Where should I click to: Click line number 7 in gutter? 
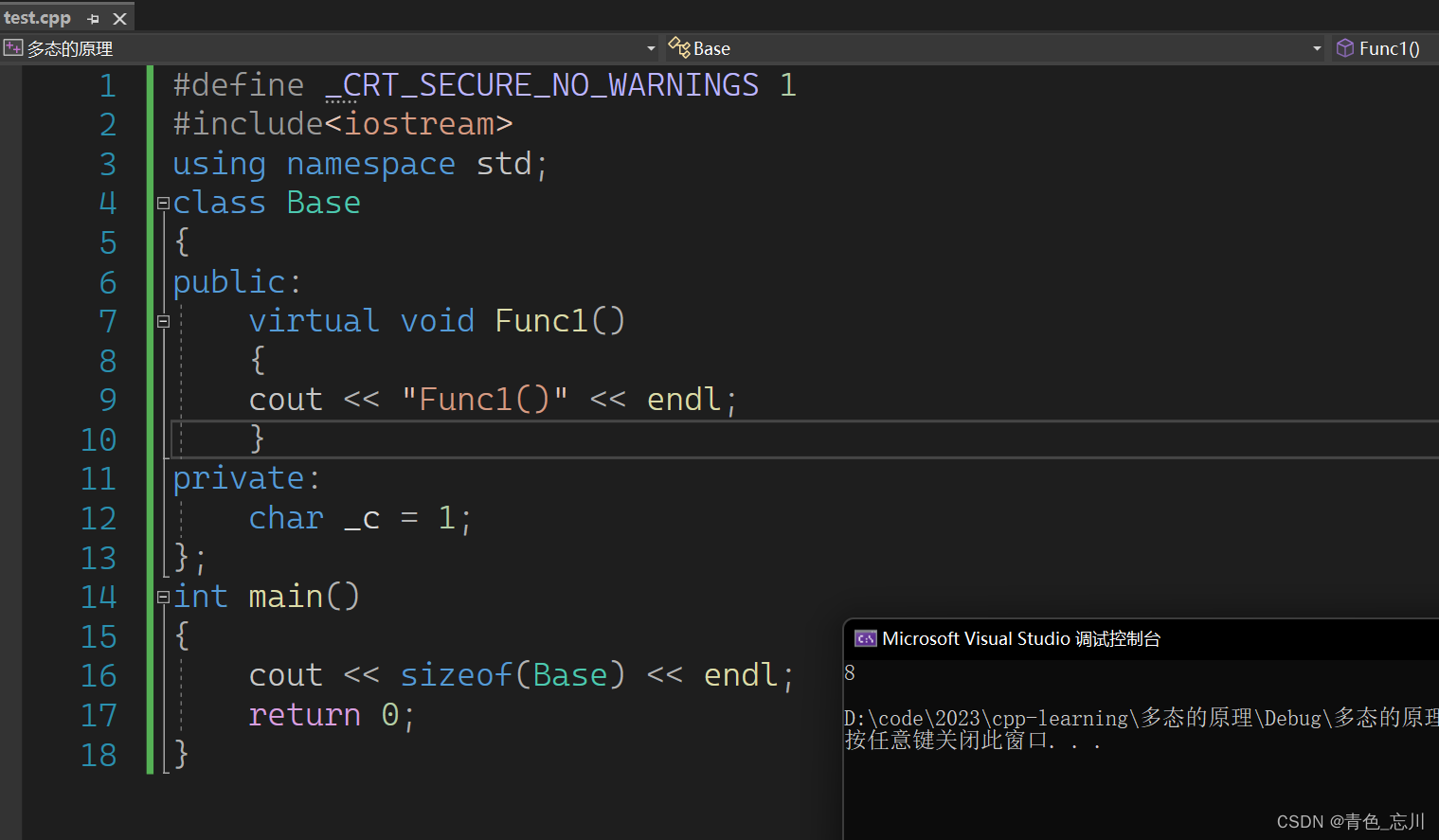[x=108, y=321]
